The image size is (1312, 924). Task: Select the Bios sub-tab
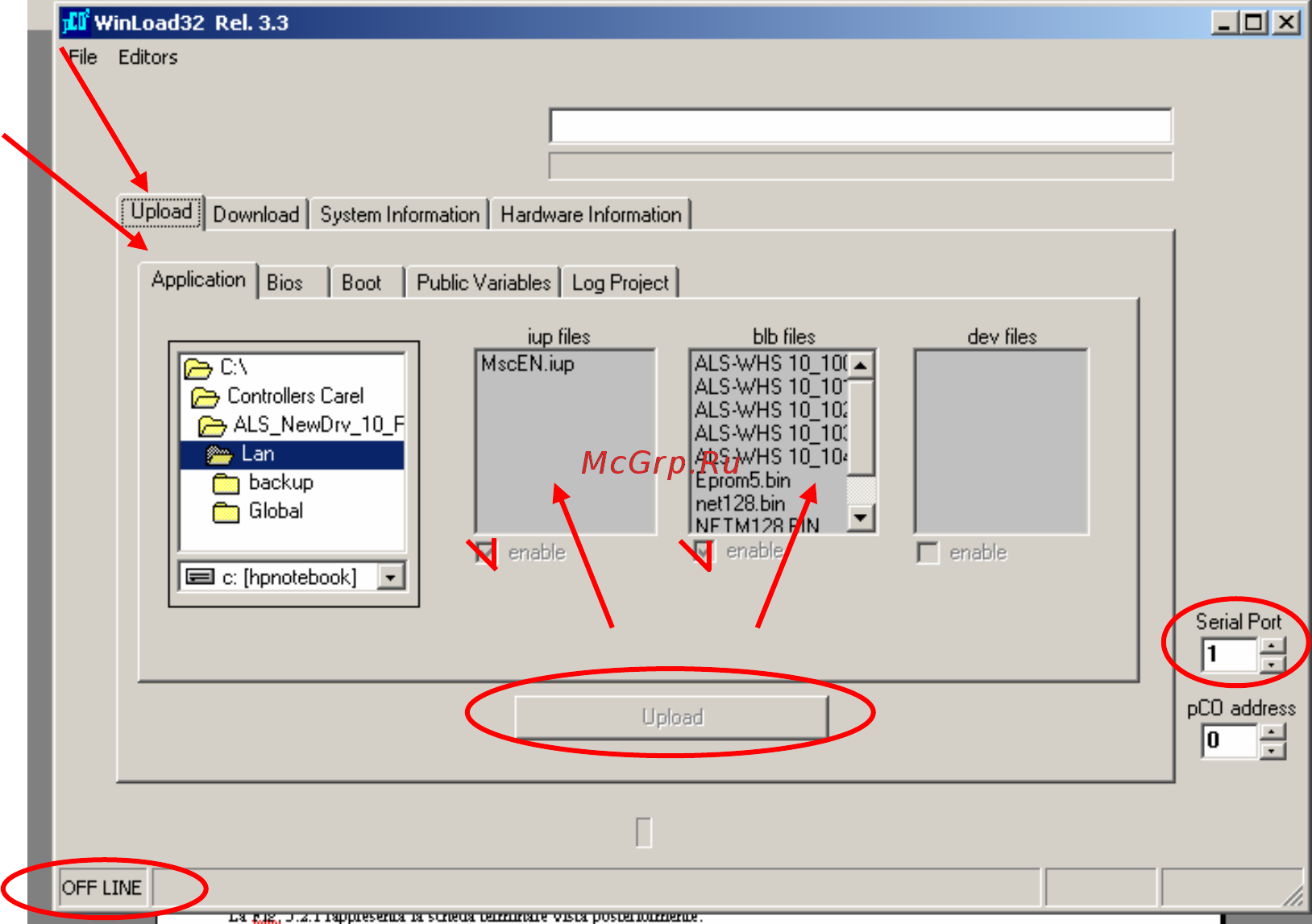pyautogui.click(x=284, y=283)
